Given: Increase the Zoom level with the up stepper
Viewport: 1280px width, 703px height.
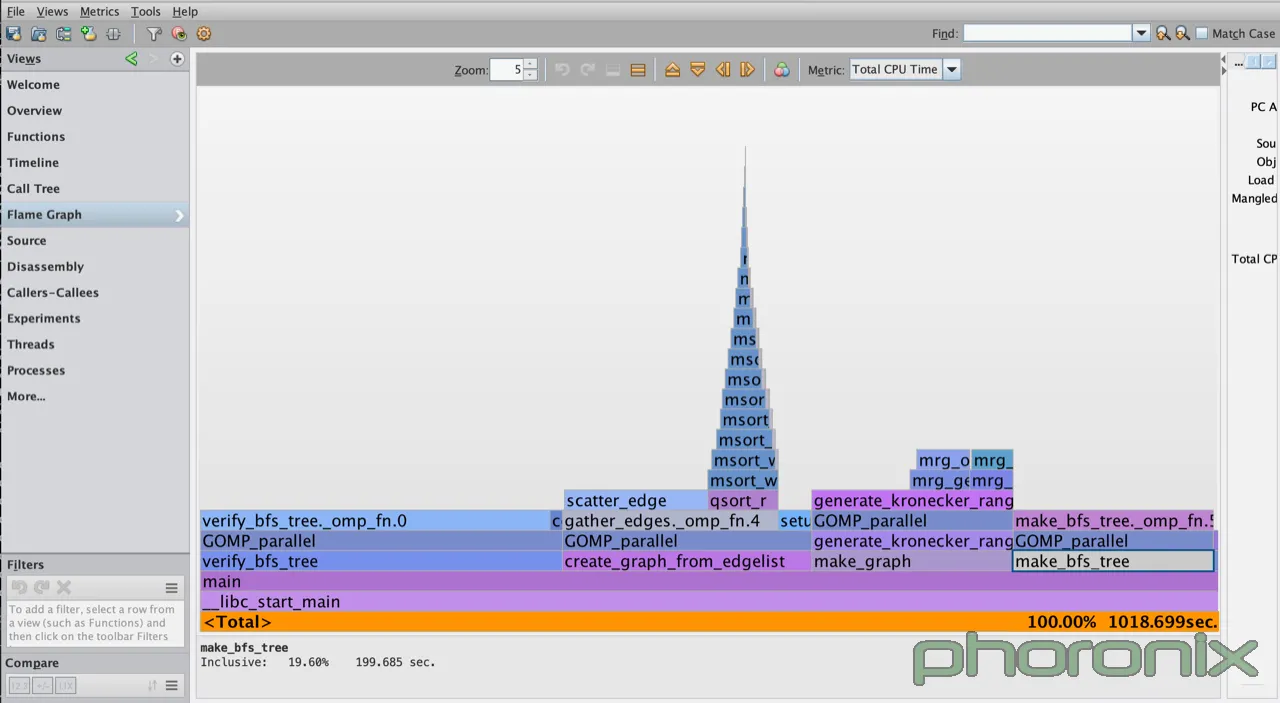Looking at the screenshot, I should click(530, 65).
